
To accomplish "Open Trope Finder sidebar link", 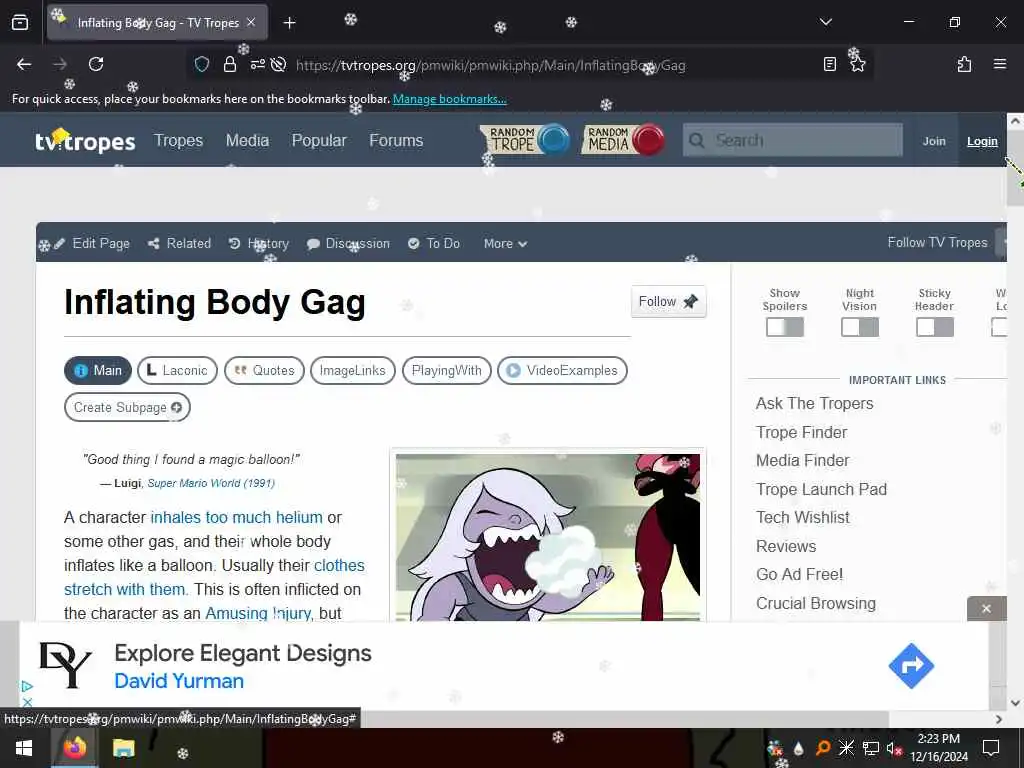I will point(801,432).
